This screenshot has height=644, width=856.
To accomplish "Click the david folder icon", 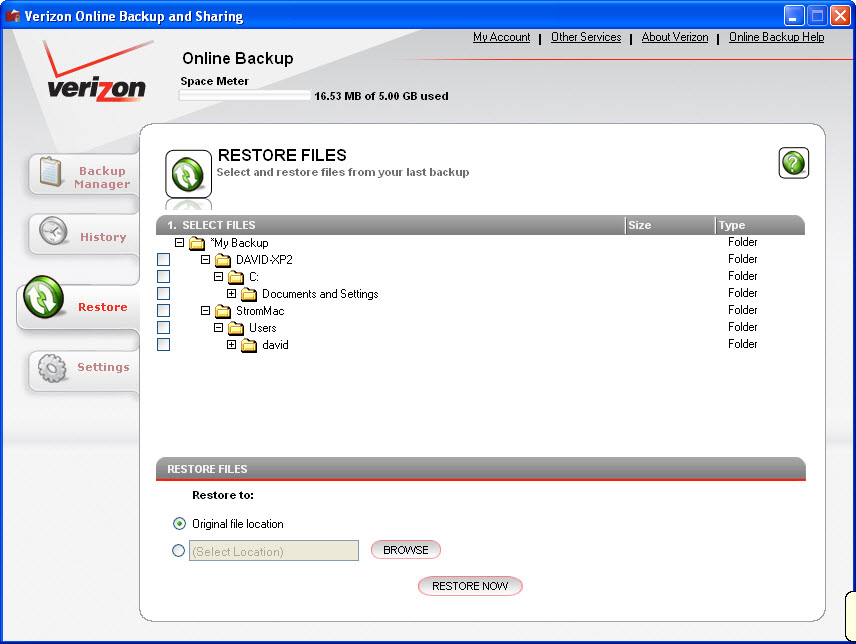I will click(x=249, y=345).
